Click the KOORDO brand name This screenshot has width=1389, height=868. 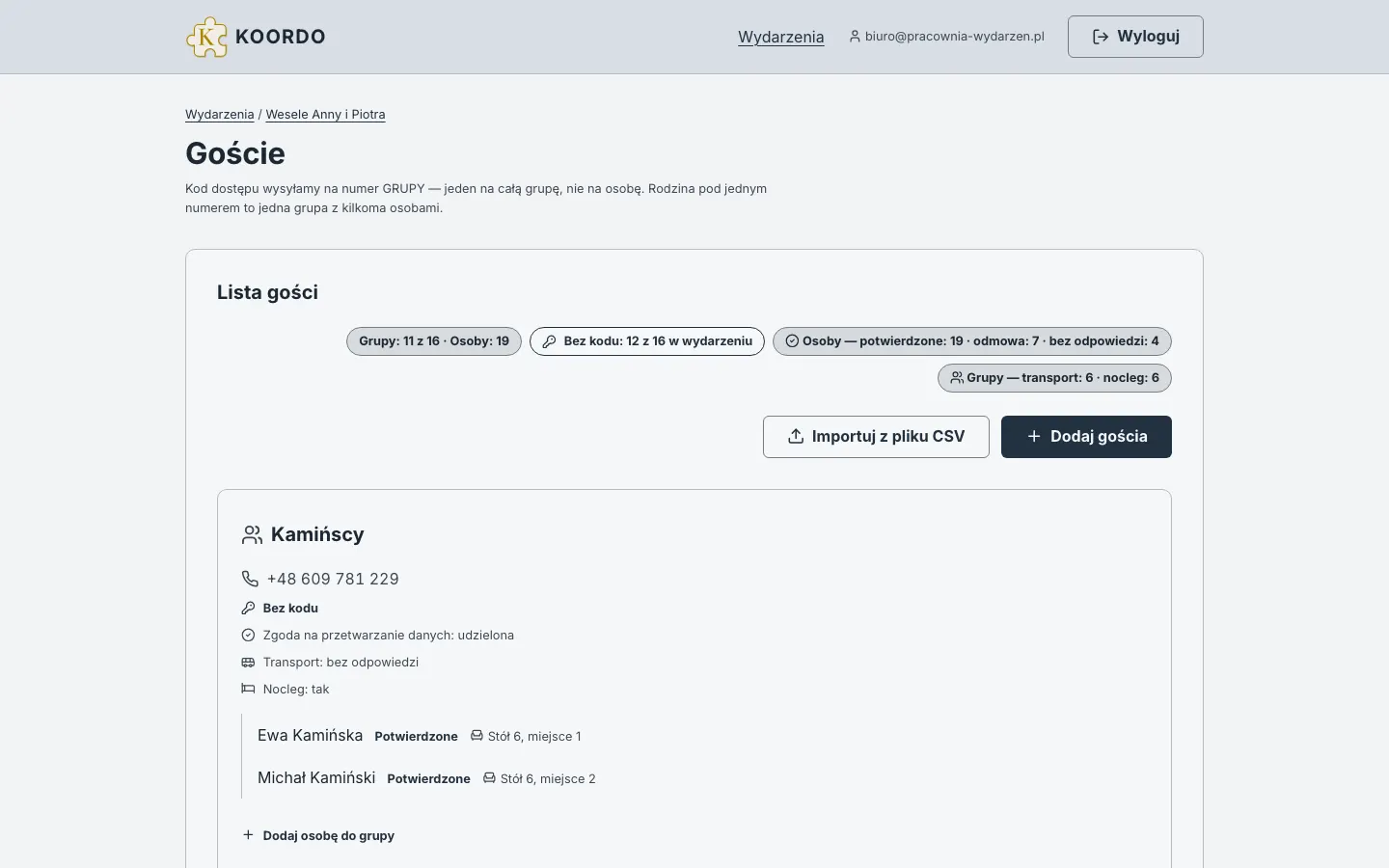coord(281,37)
